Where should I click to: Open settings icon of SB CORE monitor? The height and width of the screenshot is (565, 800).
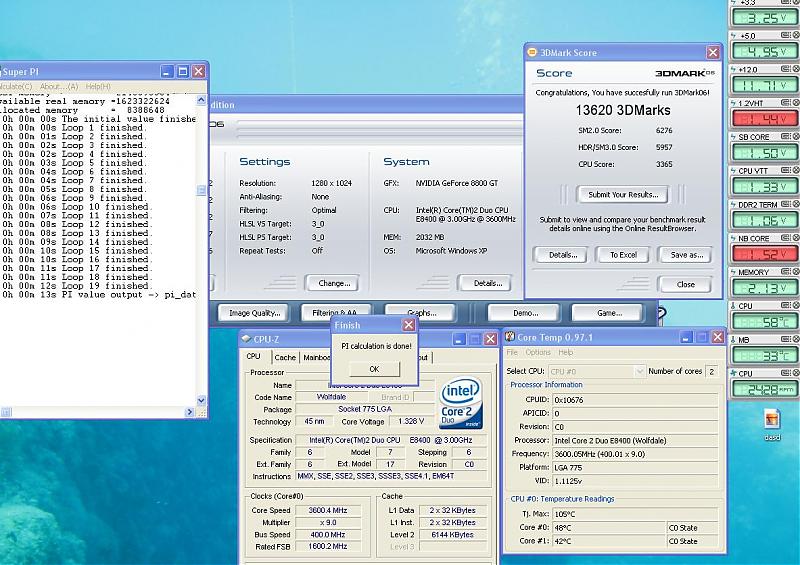(786, 136)
